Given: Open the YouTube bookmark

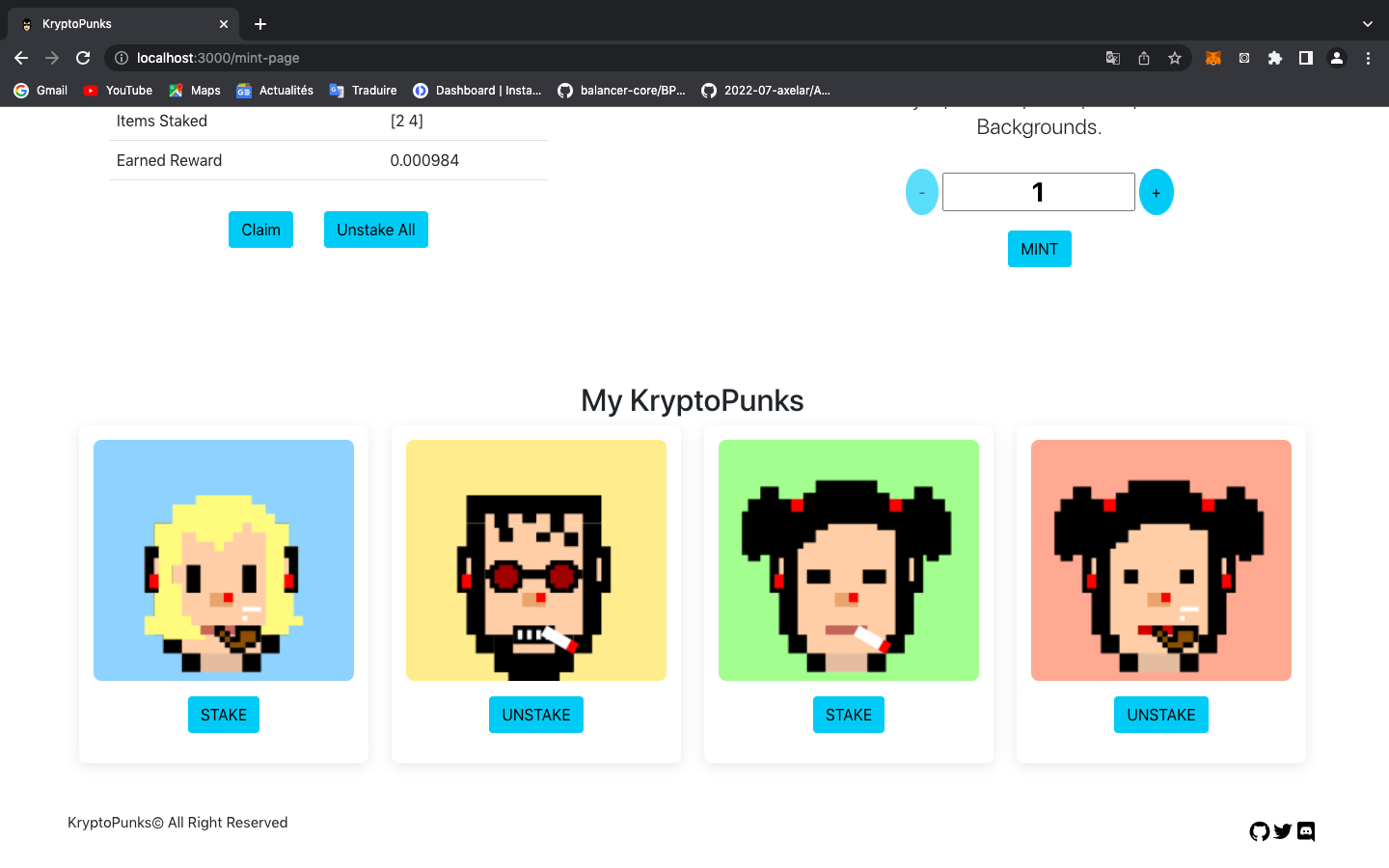Looking at the screenshot, I should 118,91.
